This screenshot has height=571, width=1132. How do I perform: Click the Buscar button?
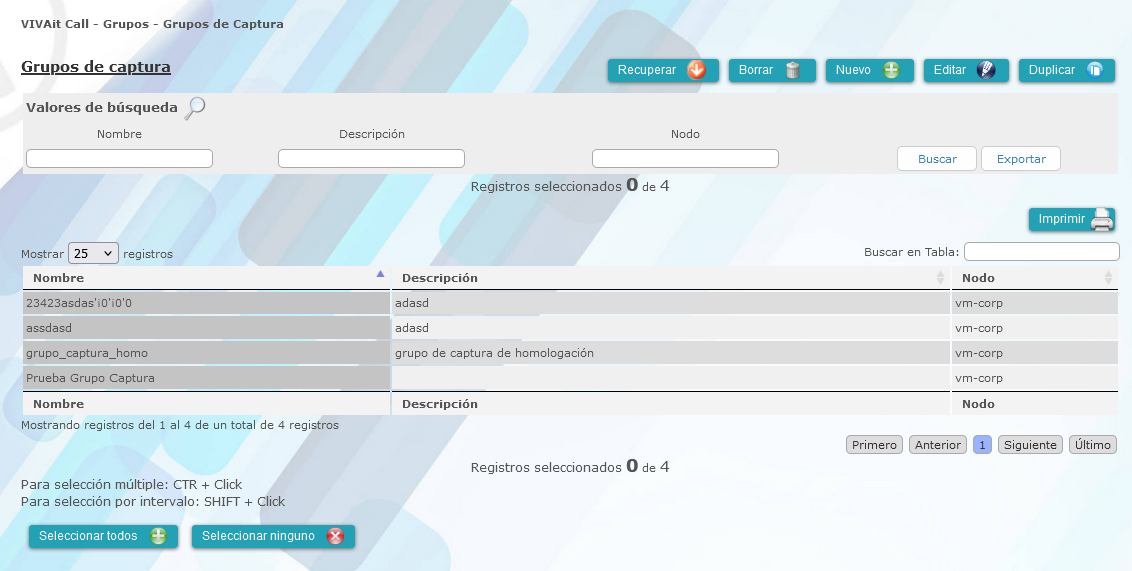937,159
